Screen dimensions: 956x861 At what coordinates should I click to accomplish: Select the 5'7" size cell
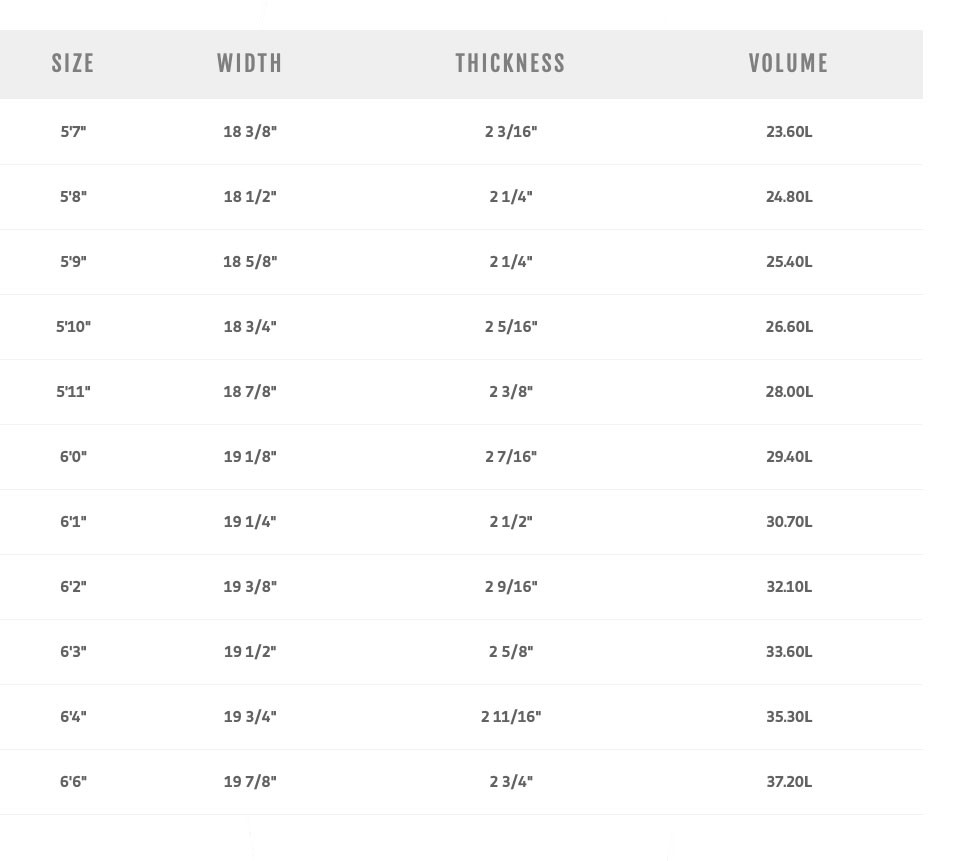(x=73, y=131)
